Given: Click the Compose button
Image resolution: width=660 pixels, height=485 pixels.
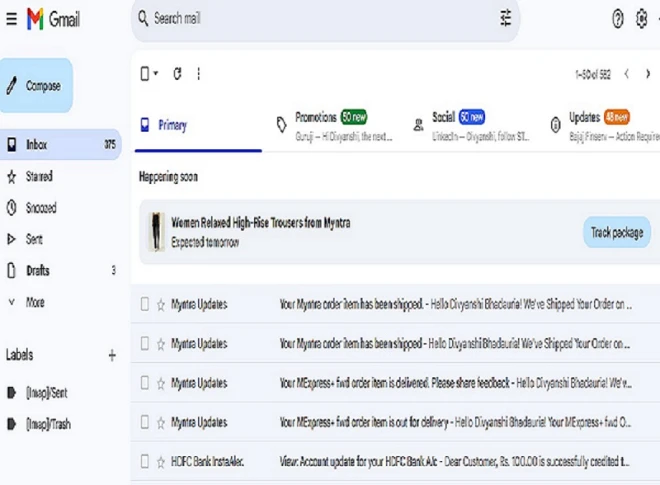Looking at the screenshot, I should [36, 85].
